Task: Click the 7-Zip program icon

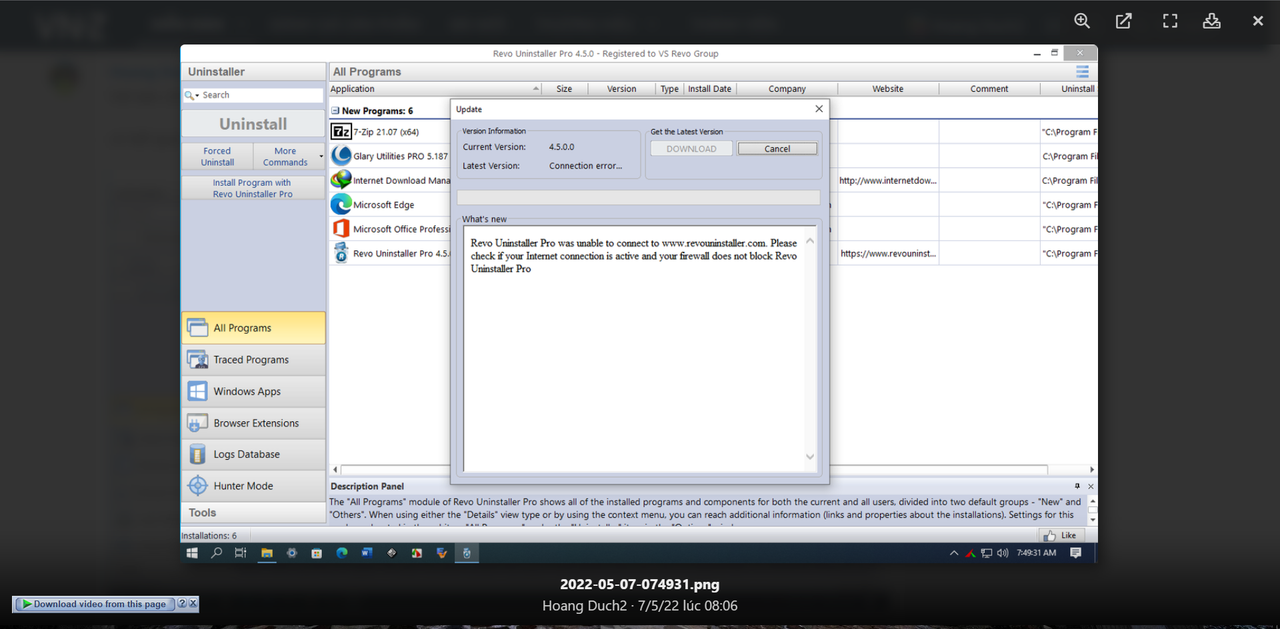Action: pos(341,131)
